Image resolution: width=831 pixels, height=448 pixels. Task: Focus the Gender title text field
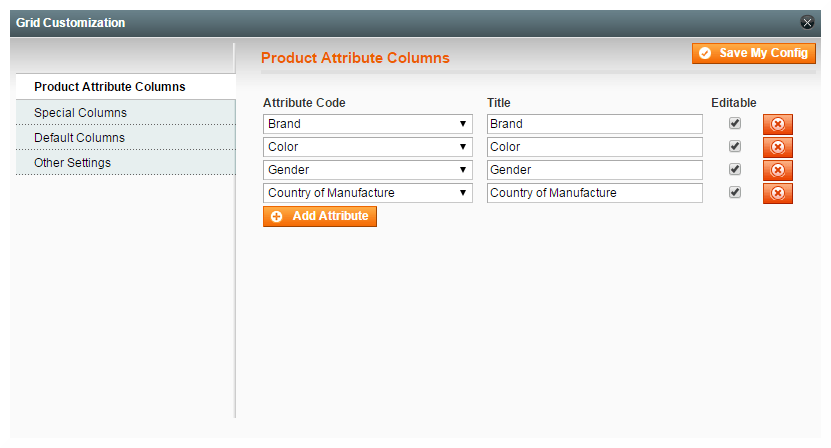click(x=594, y=170)
